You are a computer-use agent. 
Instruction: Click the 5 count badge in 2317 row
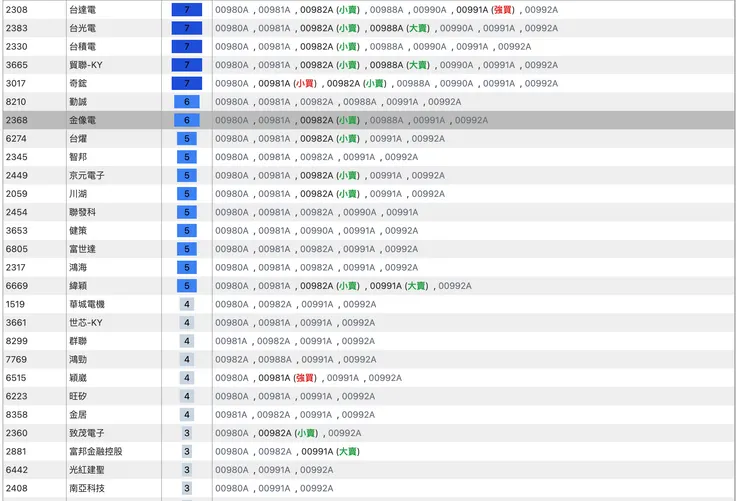point(187,267)
